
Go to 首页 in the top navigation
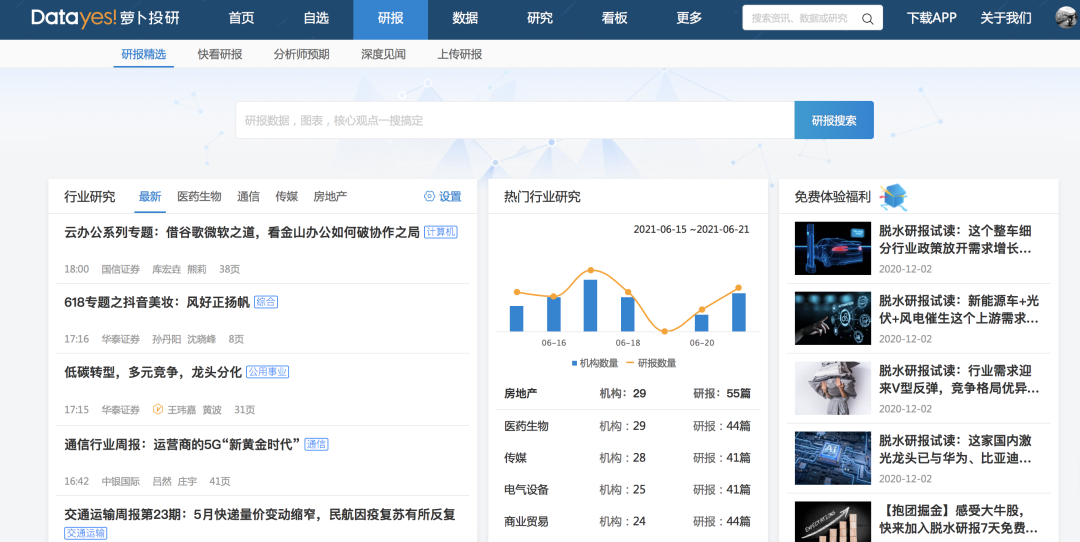(241, 19)
